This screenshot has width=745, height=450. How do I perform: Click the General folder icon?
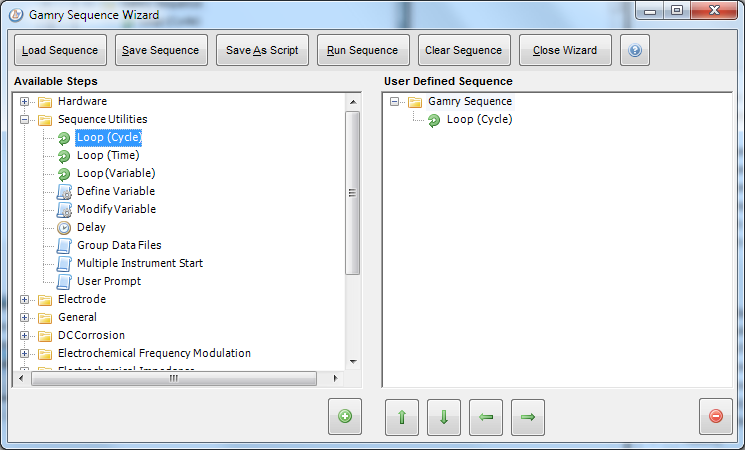click(x=45, y=318)
